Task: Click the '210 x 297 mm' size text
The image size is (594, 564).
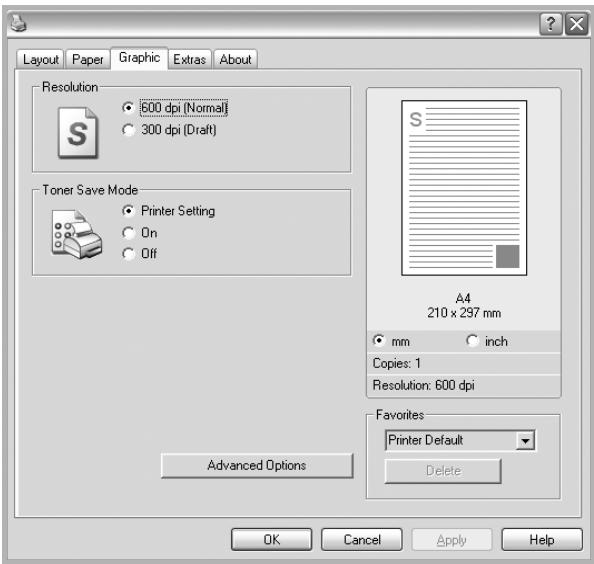Action: pyautogui.click(x=464, y=313)
